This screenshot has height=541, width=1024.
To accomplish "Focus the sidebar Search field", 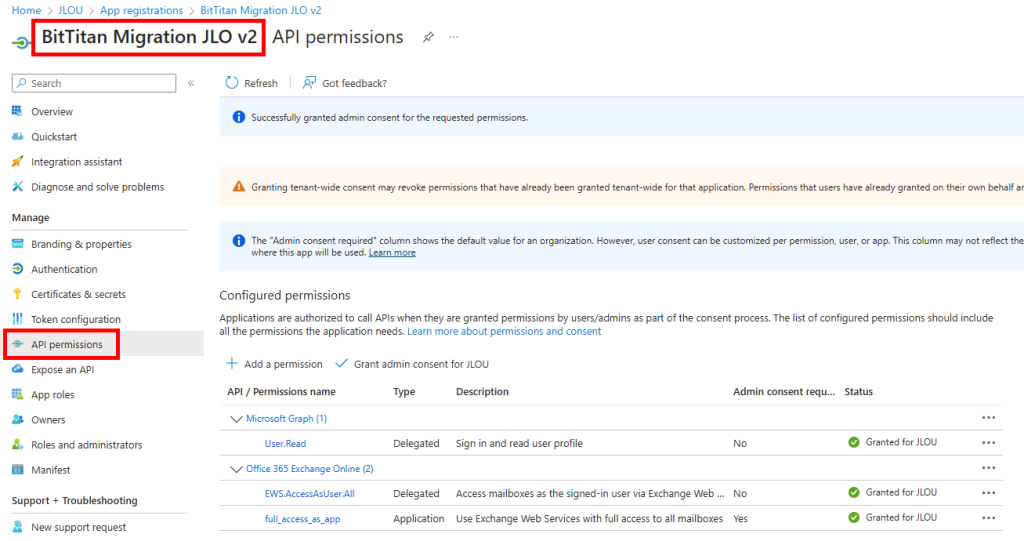I will [94, 83].
